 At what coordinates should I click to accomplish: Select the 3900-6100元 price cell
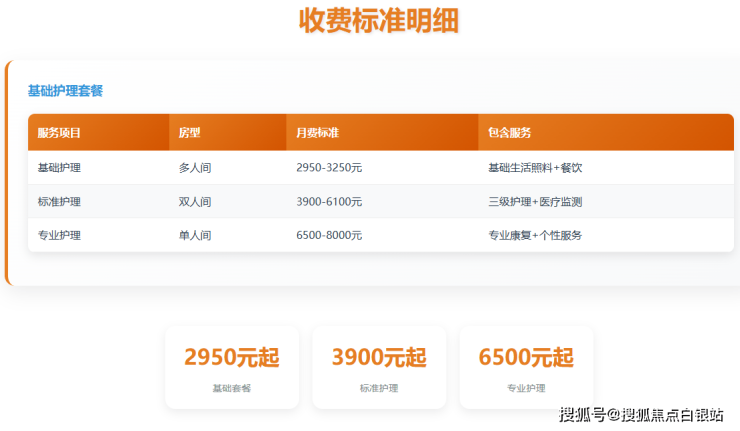coord(329,202)
